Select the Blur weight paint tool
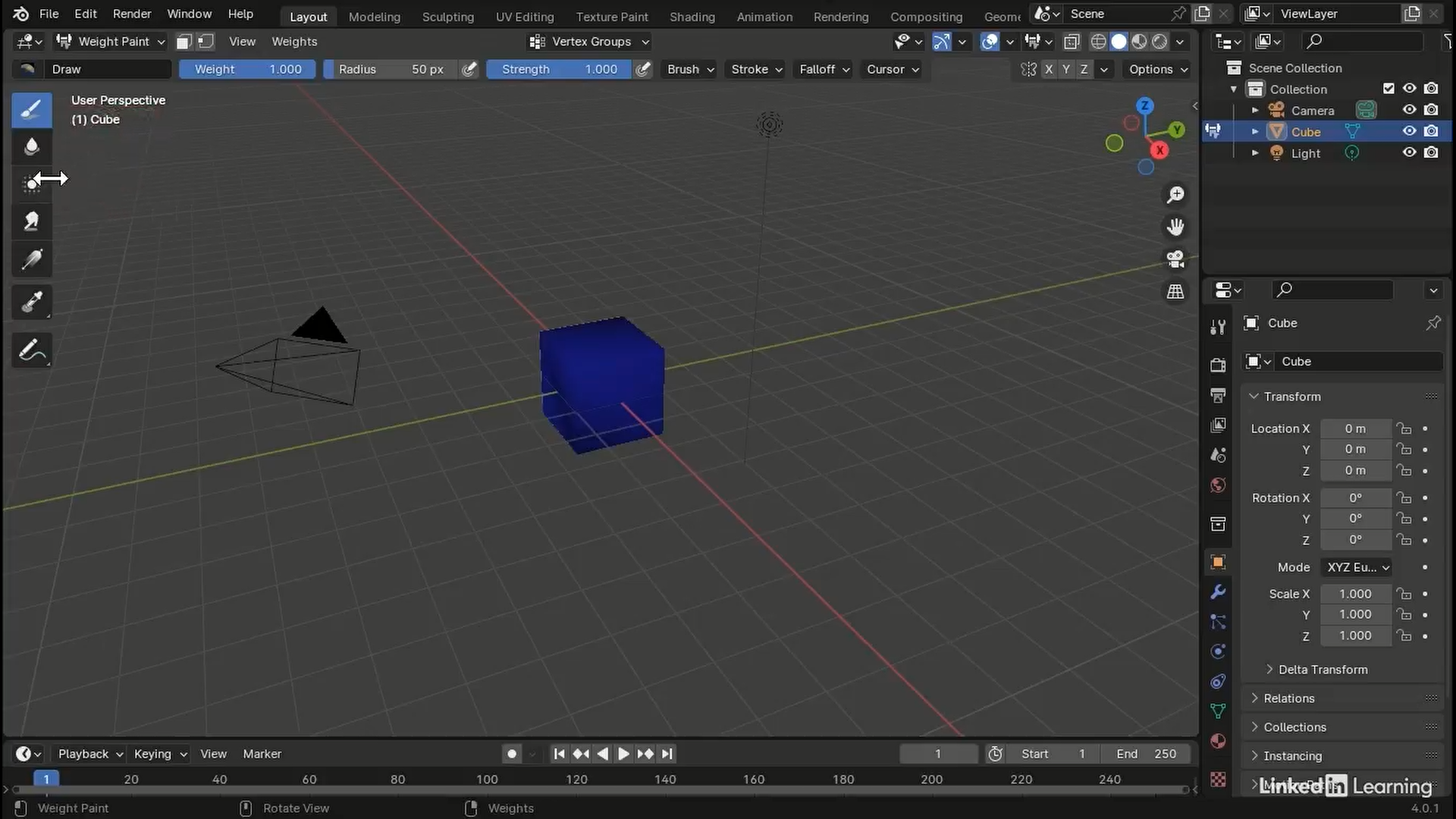Screen dimensions: 1456x819 [x=31, y=146]
